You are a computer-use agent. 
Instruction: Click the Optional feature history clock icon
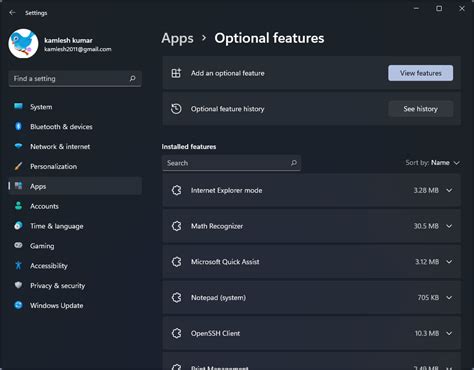point(176,109)
